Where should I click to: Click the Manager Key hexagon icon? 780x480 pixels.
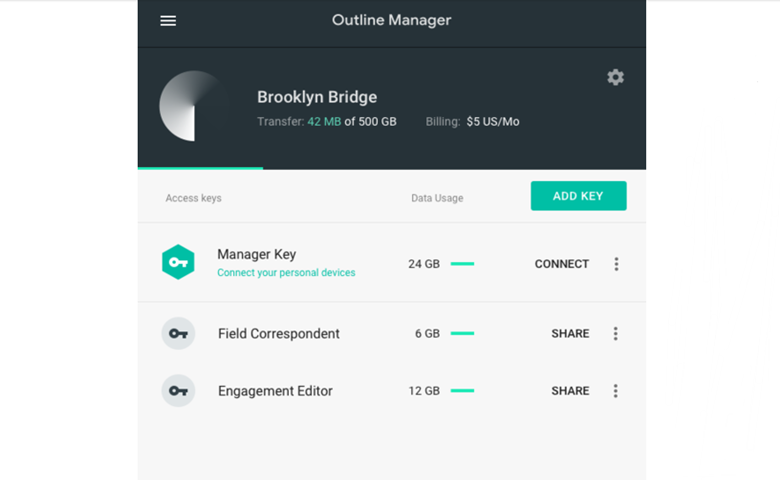coord(178,262)
